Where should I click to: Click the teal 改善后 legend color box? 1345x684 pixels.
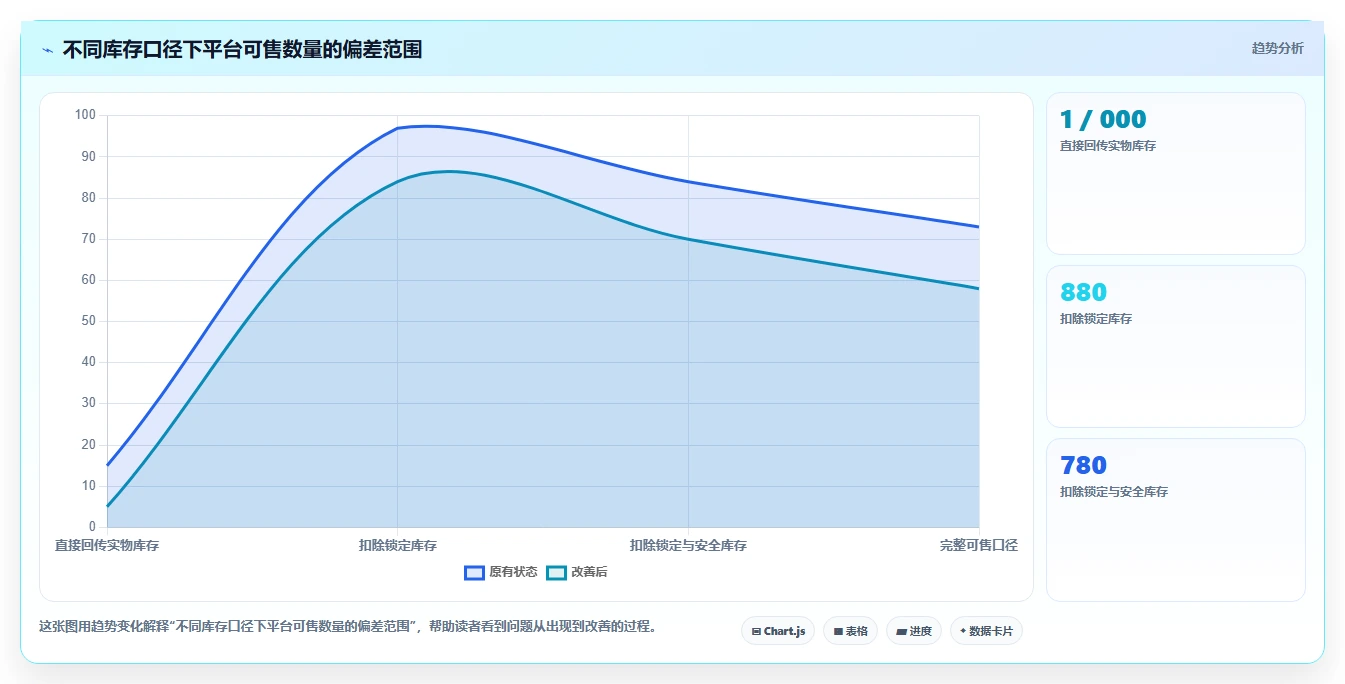pos(556,572)
